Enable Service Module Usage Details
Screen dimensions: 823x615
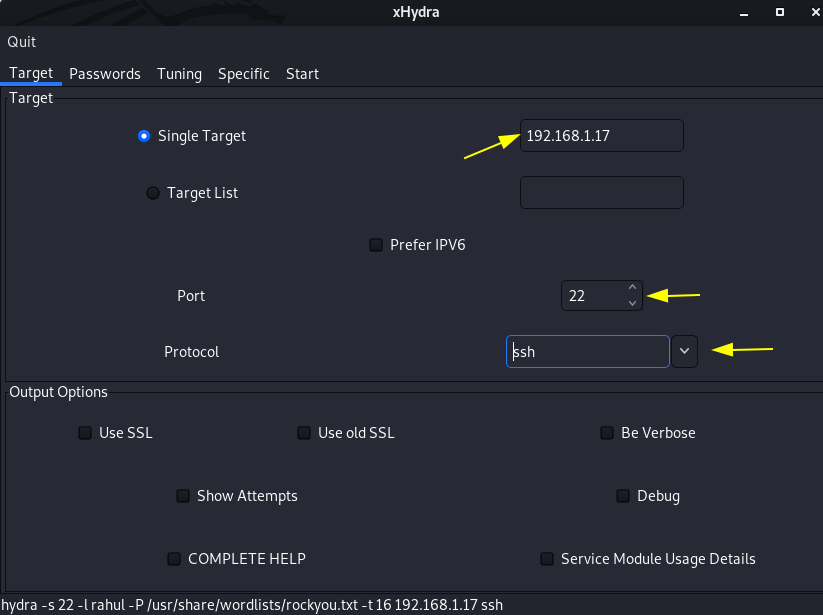coord(547,559)
